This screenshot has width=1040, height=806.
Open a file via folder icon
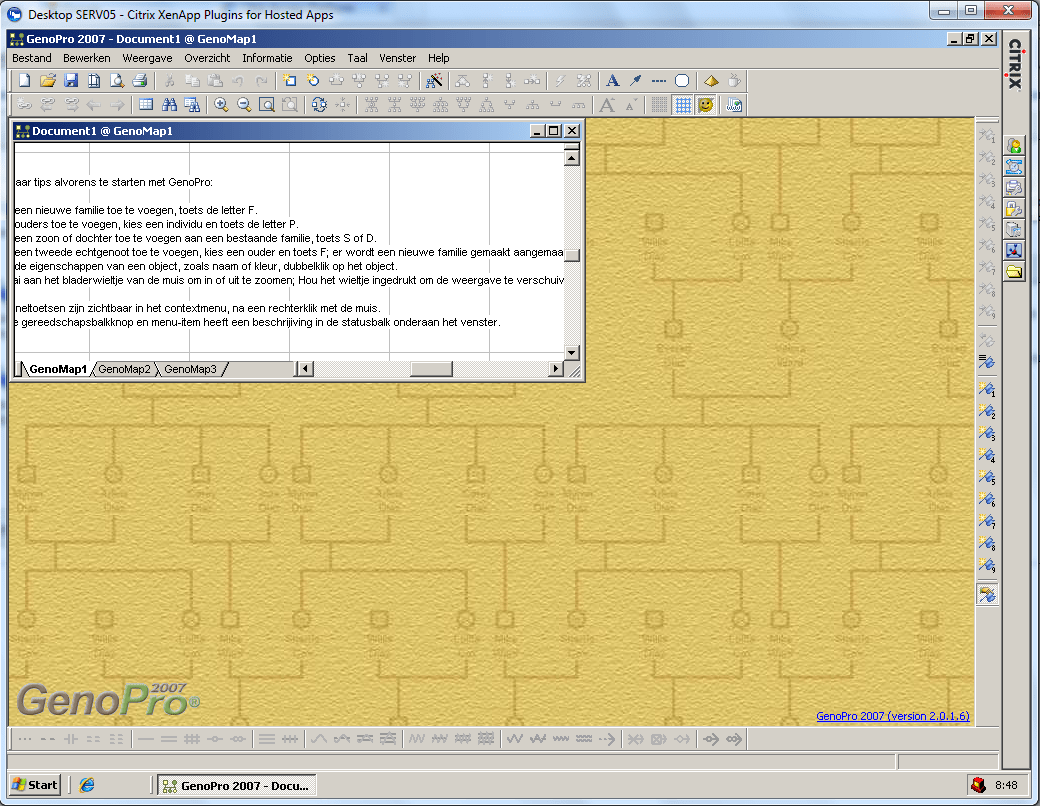(48, 81)
